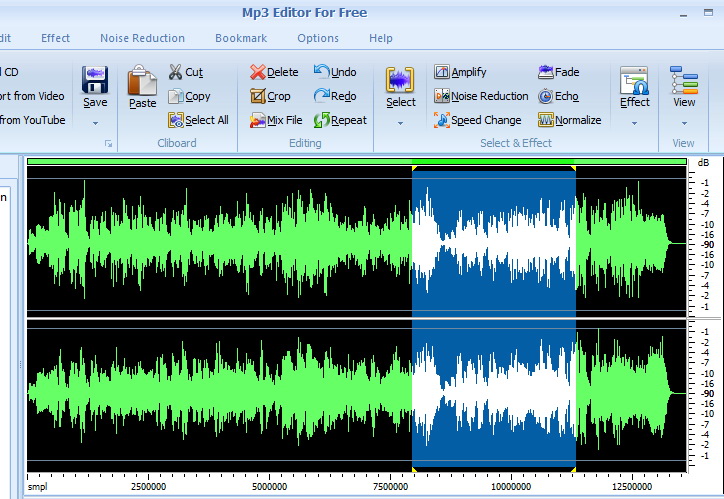This screenshot has width=724, height=499.
Task: Expand the Select dropdown arrow
Action: coord(400,123)
